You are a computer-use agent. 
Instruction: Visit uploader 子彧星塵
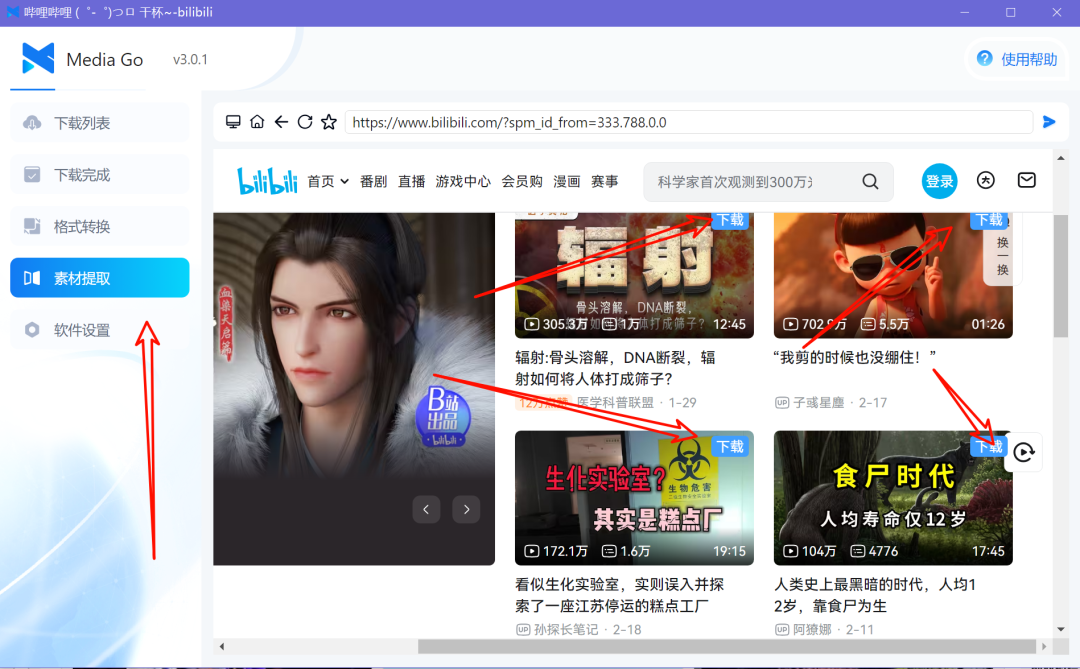(x=818, y=402)
